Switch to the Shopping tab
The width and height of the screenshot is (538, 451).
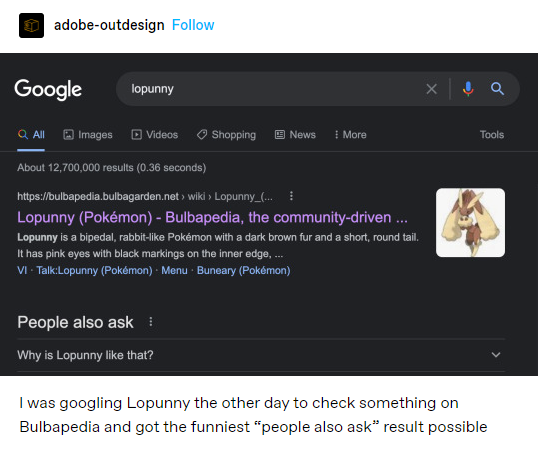[x=226, y=135]
